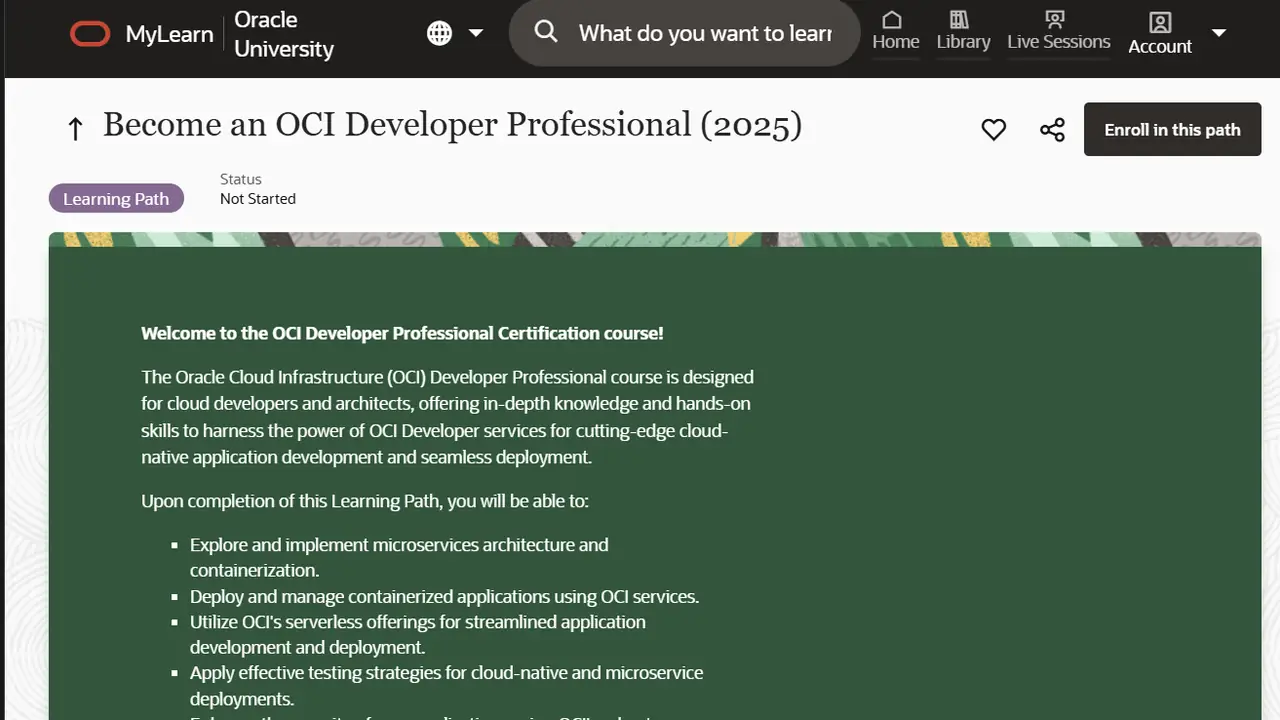This screenshot has width=1280, height=720.
Task: Favorite this path with the heart icon
Action: tap(993, 130)
